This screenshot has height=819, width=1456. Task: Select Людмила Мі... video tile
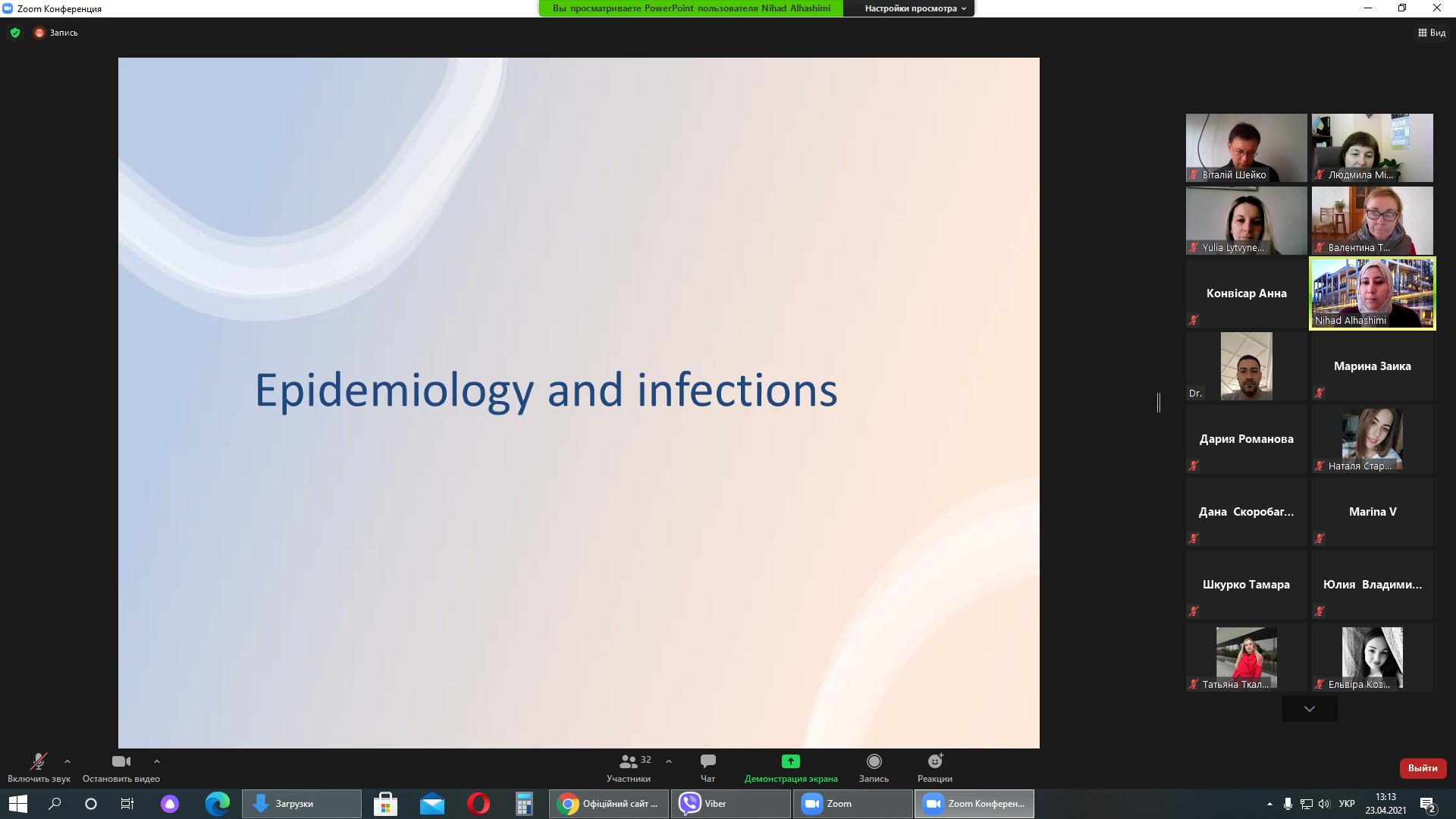[x=1373, y=148]
